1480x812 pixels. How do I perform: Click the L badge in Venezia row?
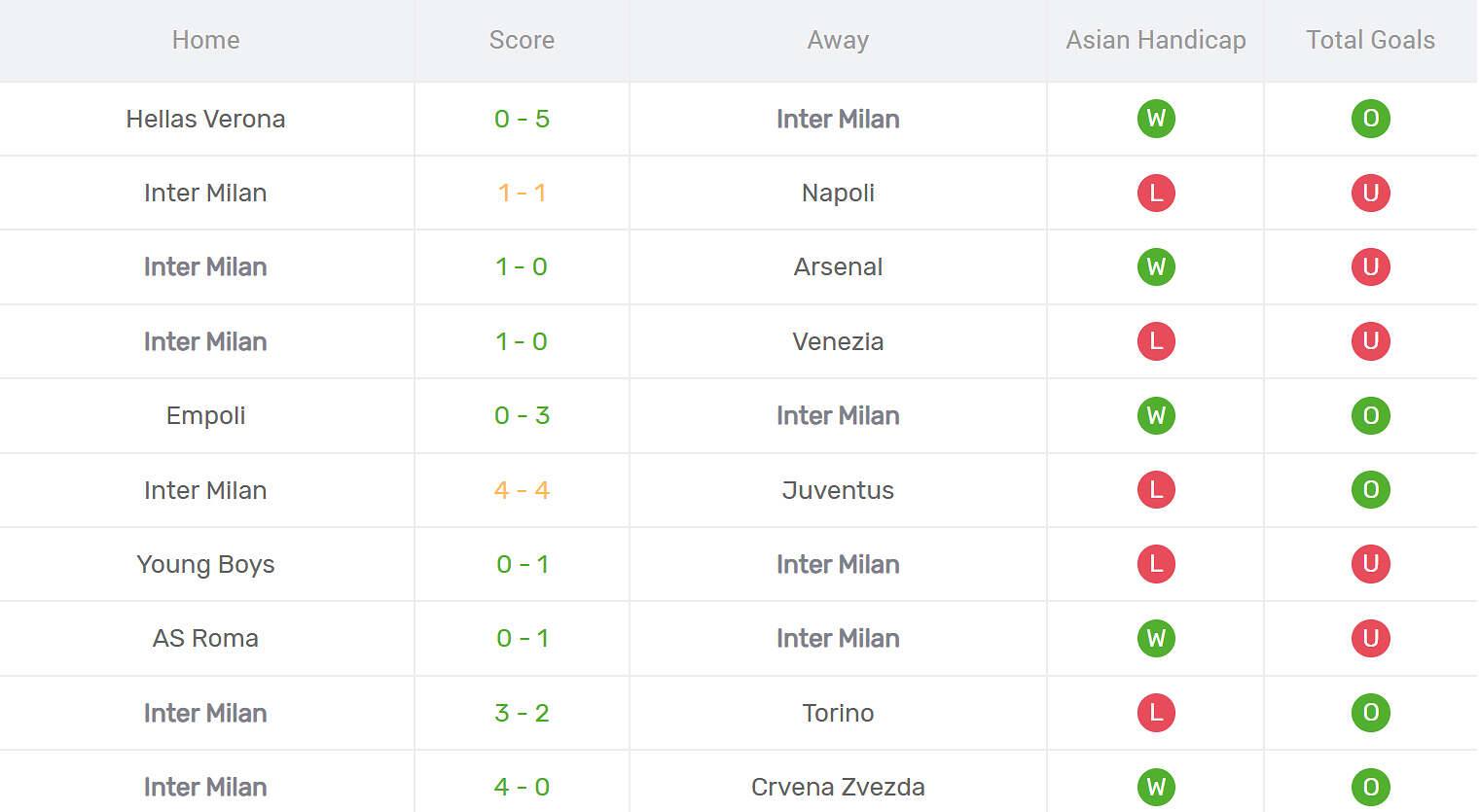[1156, 341]
